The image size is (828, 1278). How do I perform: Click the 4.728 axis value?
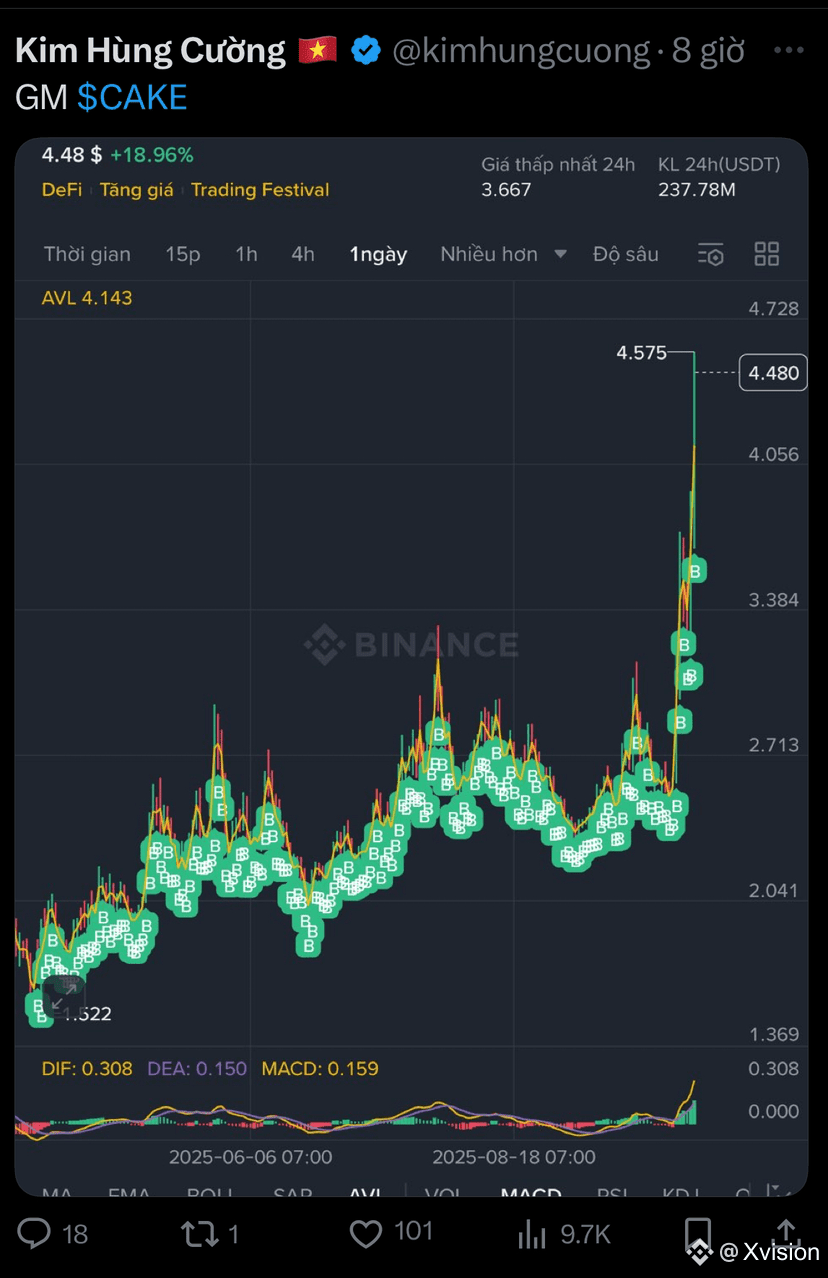tap(774, 308)
